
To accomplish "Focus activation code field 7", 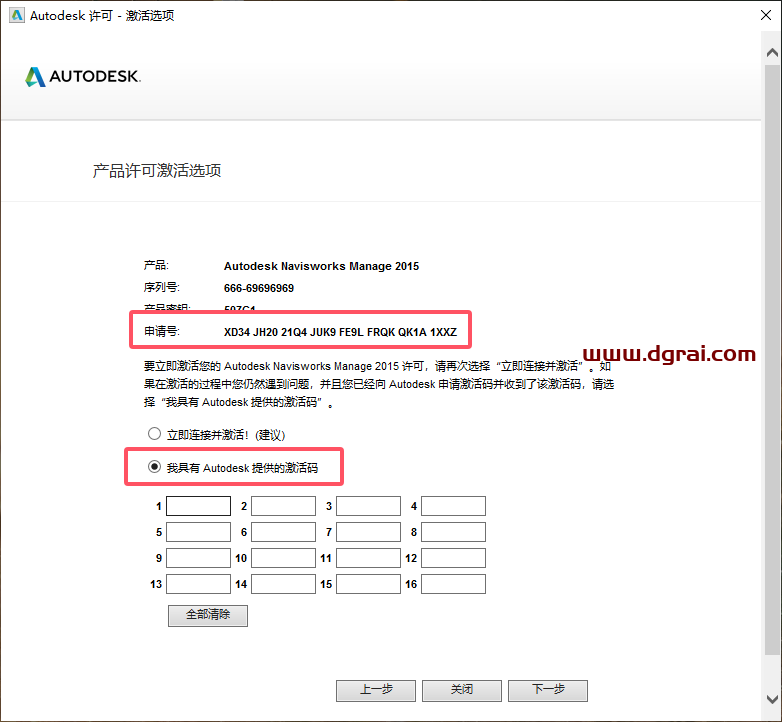I will (x=369, y=532).
